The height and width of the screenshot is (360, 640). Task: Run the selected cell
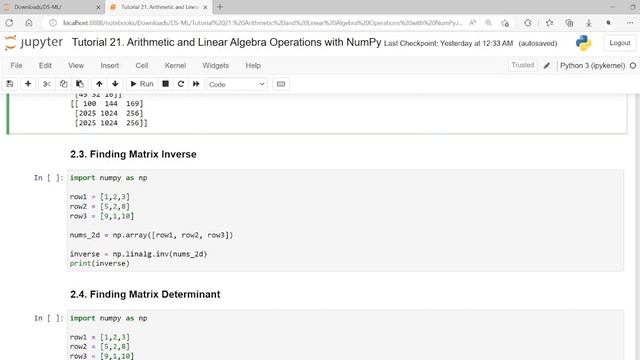pos(142,84)
